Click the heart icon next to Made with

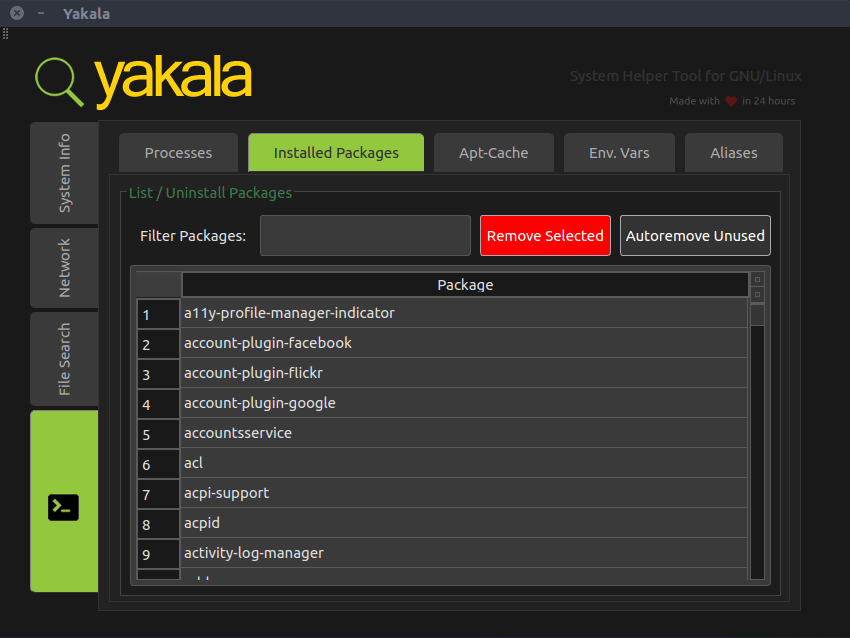pyautogui.click(x=731, y=101)
